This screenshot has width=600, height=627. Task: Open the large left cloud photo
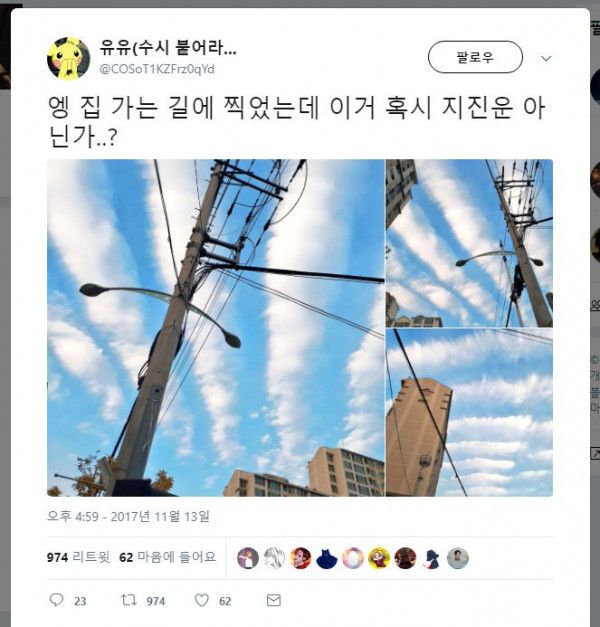(216, 328)
